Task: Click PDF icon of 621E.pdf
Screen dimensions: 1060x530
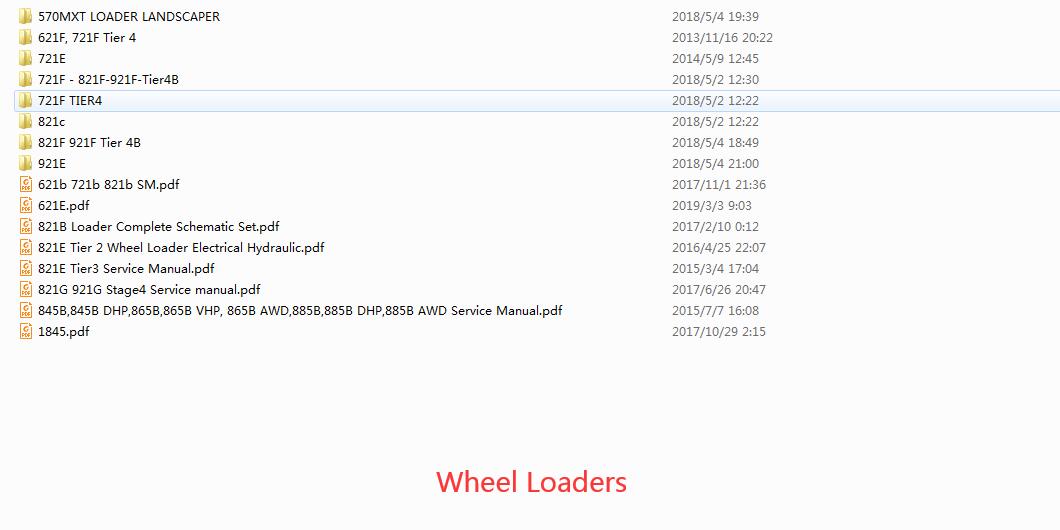Action: click(26, 205)
